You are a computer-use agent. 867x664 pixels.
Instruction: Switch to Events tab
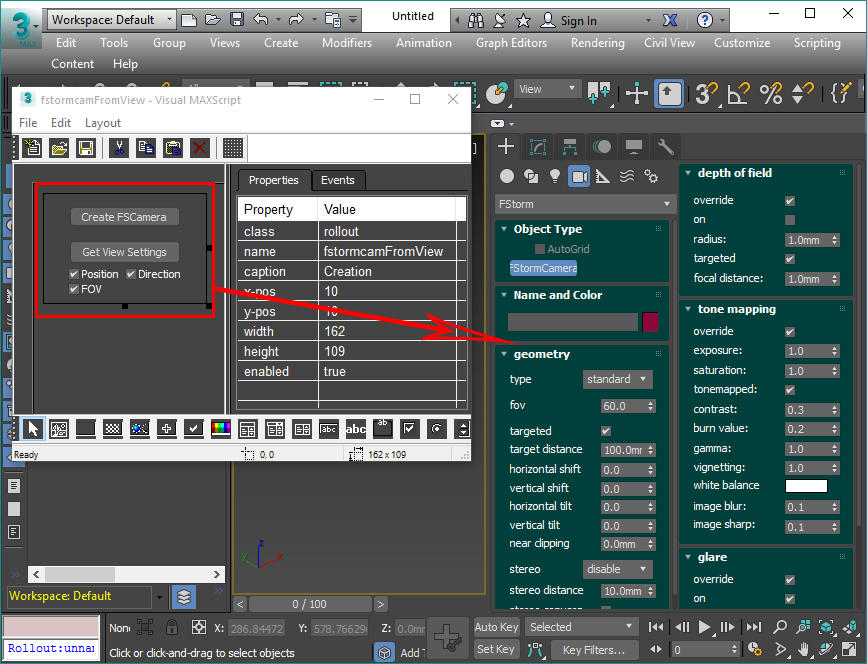click(x=337, y=180)
